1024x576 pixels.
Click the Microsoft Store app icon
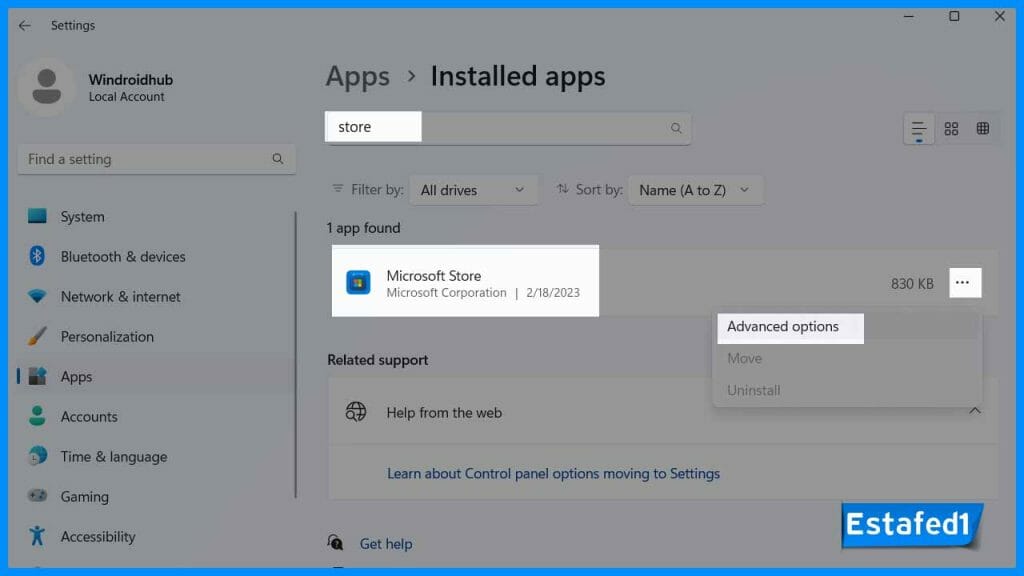(358, 283)
